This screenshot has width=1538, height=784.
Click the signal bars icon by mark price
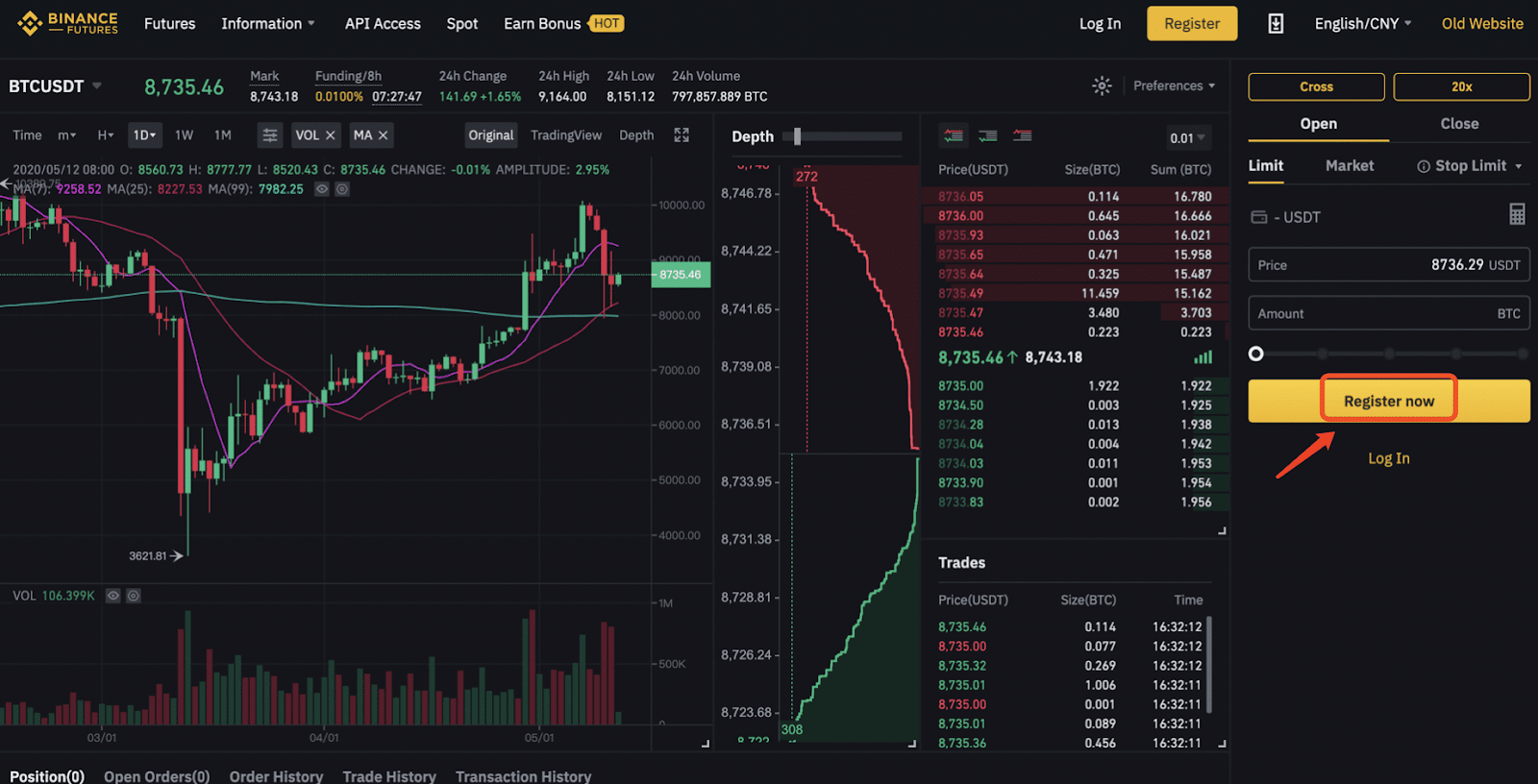pos(1203,357)
